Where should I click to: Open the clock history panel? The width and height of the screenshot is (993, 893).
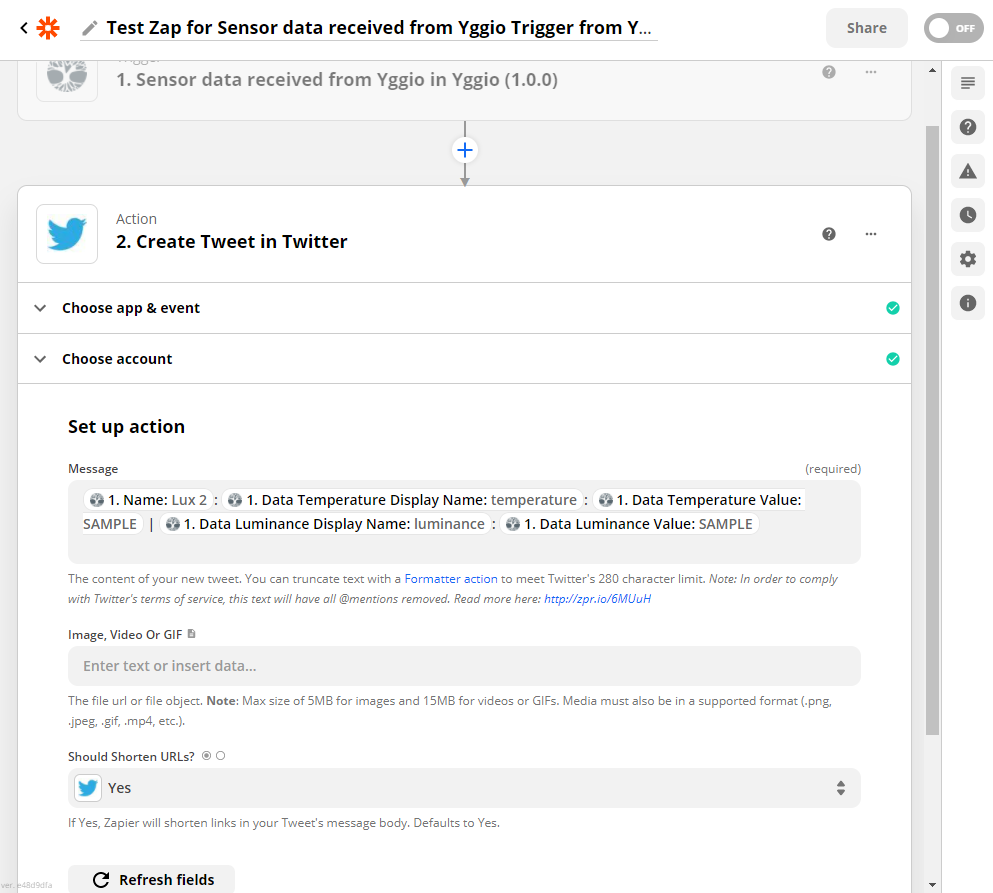pyautogui.click(x=968, y=215)
